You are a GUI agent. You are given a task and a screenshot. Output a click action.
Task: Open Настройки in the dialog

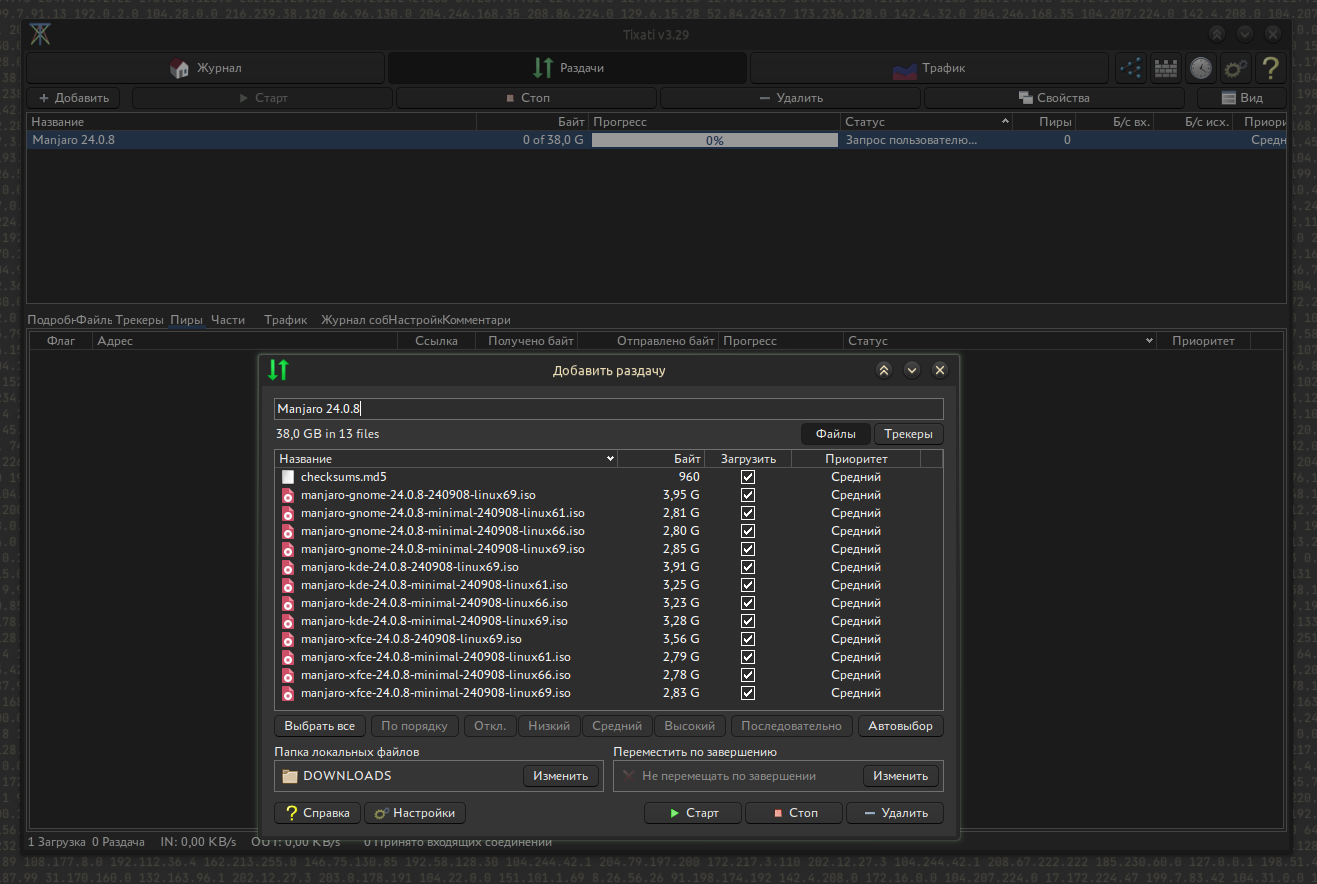coord(415,813)
